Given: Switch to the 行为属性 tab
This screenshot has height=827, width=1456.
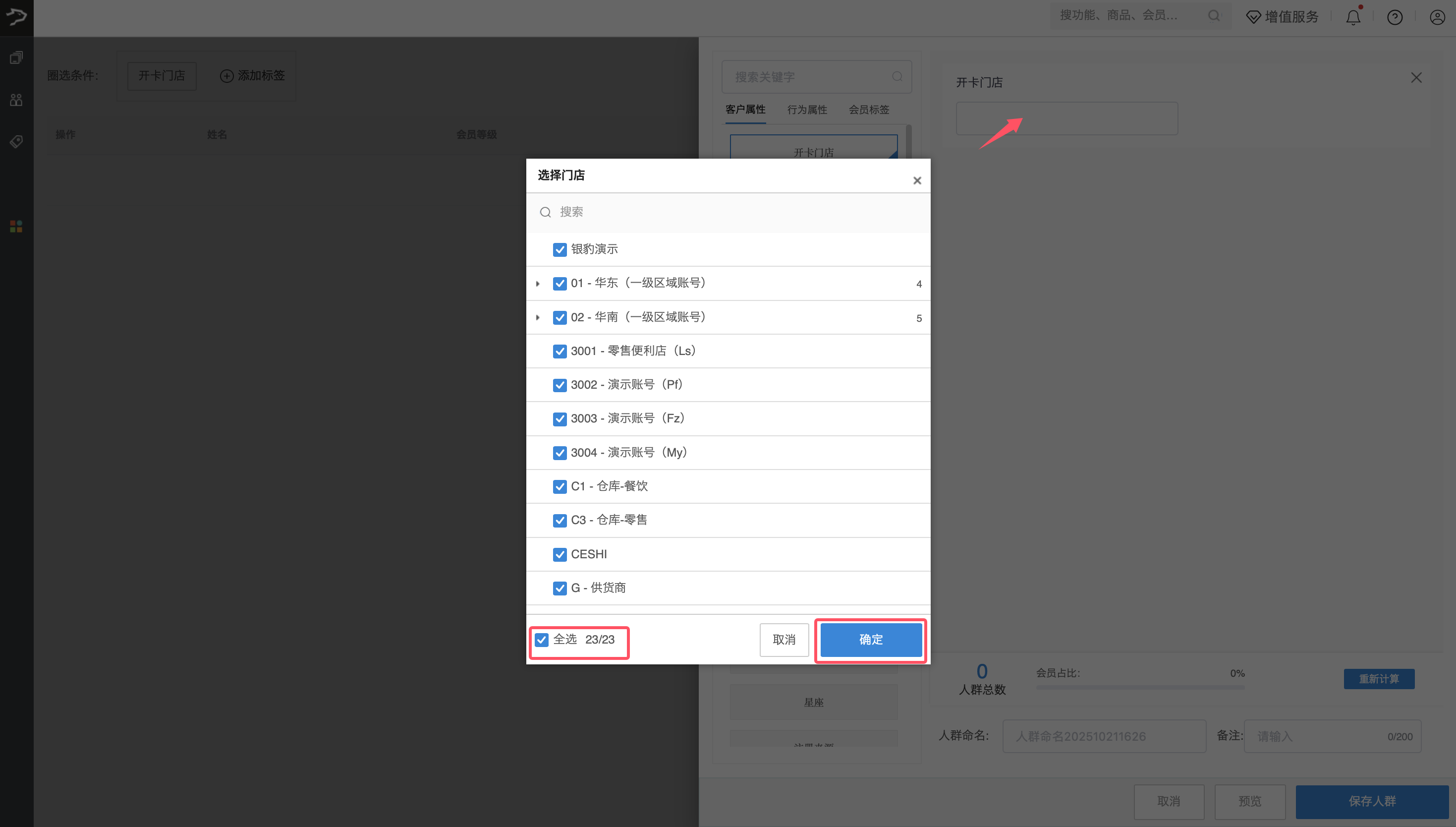Looking at the screenshot, I should [807, 109].
